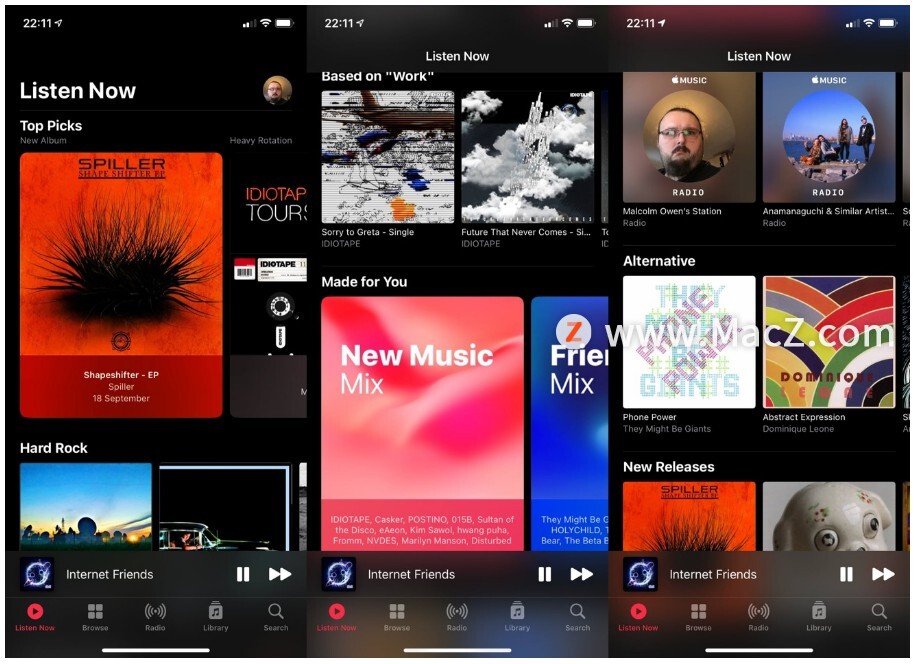The height and width of the screenshot is (664, 914).
Task: Open Abstract Expression album artwork
Action: [829, 342]
